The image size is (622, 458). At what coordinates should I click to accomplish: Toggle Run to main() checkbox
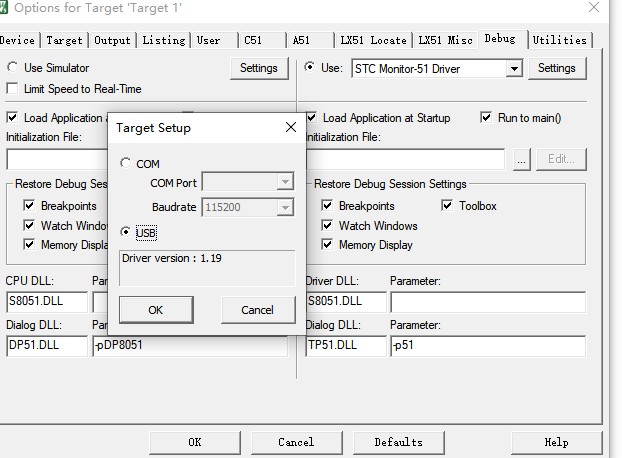click(486, 117)
